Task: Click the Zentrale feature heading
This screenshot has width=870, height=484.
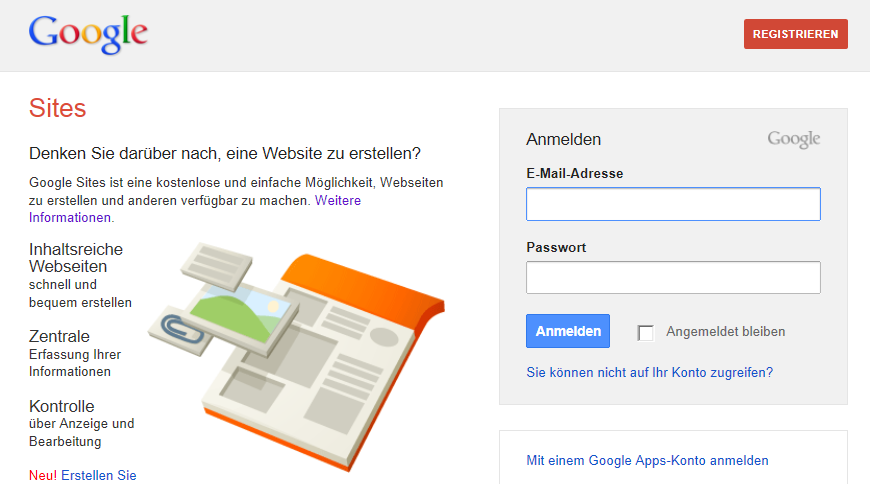Action: coord(59,336)
